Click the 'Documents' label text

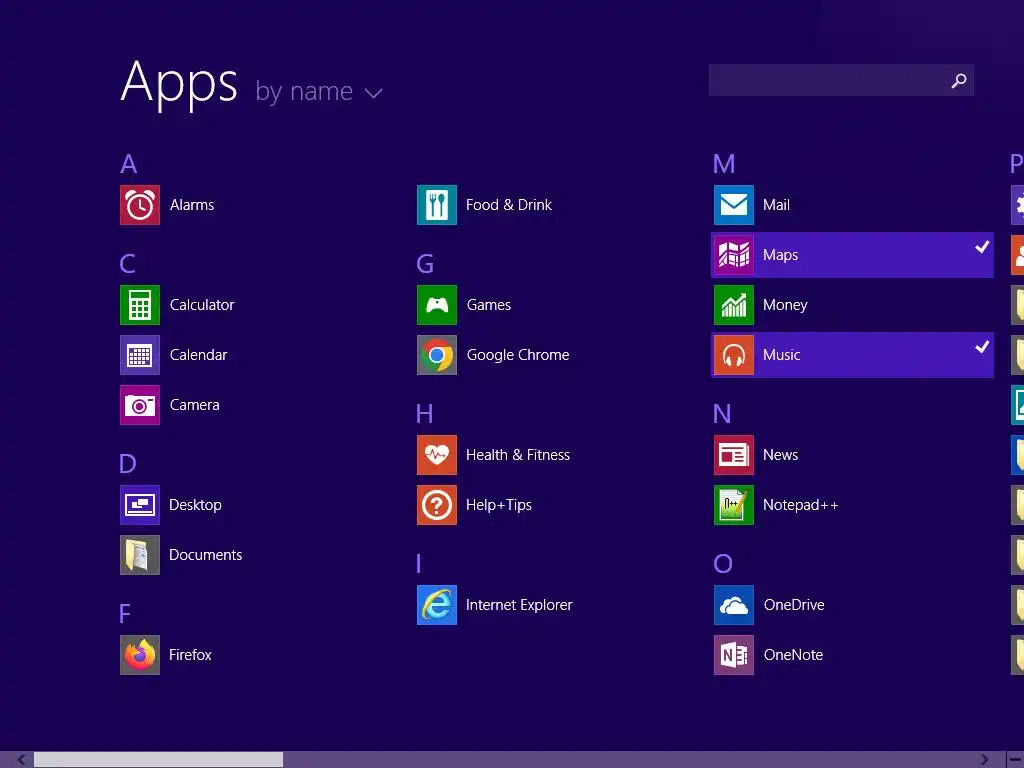click(206, 555)
